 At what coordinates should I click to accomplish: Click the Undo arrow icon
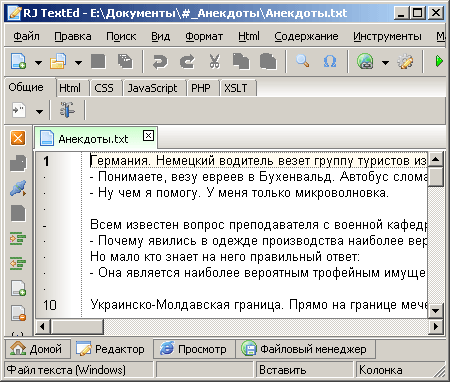[160, 62]
